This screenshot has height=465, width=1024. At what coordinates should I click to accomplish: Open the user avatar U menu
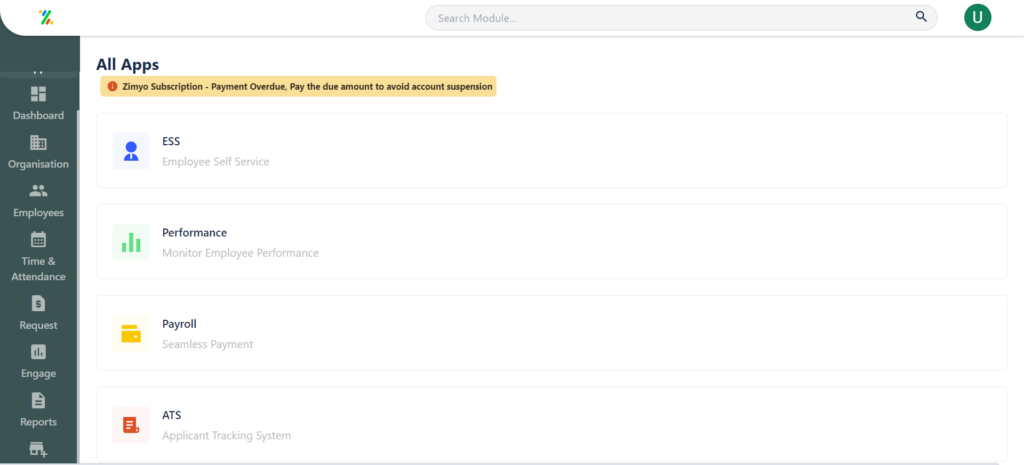(977, 18)
